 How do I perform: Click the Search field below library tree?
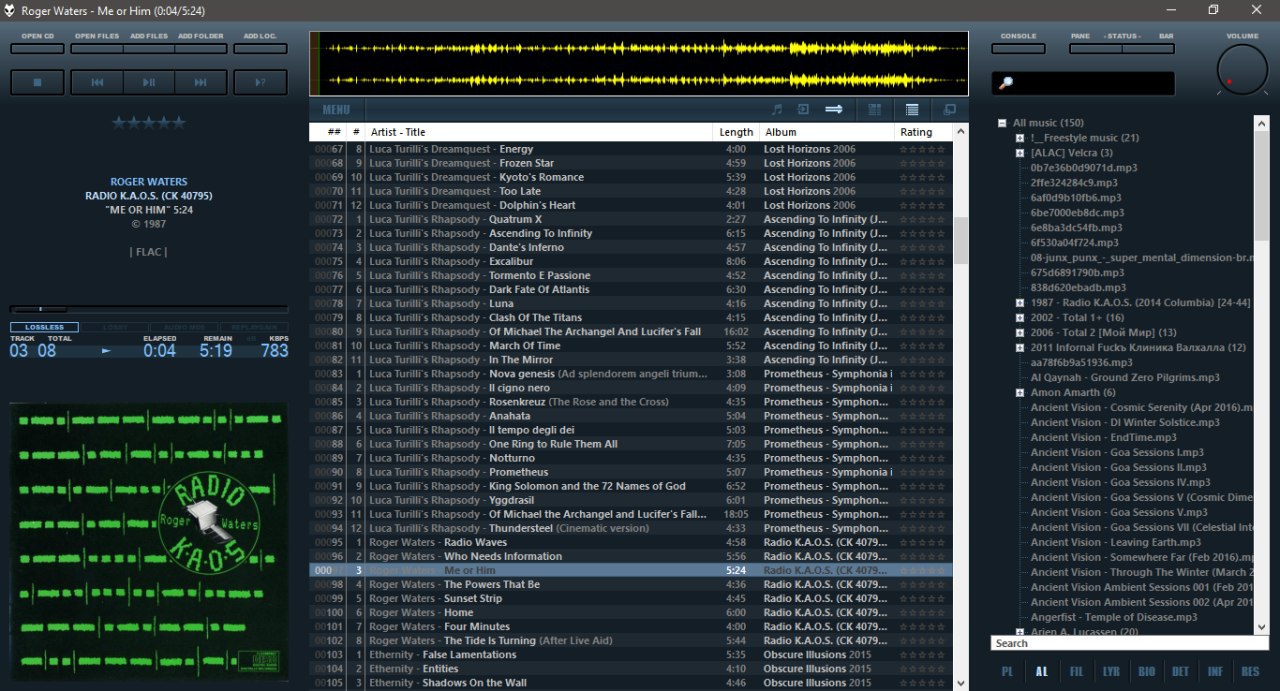tap(1130, 643)
